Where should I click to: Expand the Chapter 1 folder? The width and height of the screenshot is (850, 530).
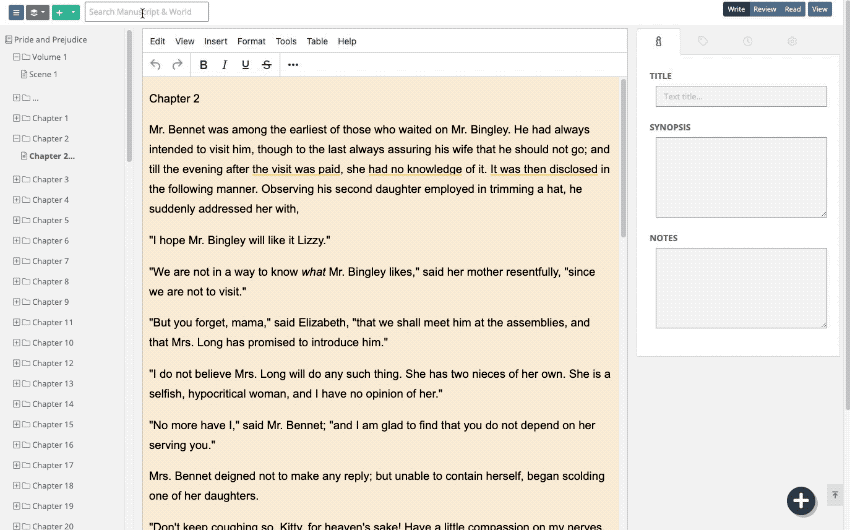tap(16, 118)
